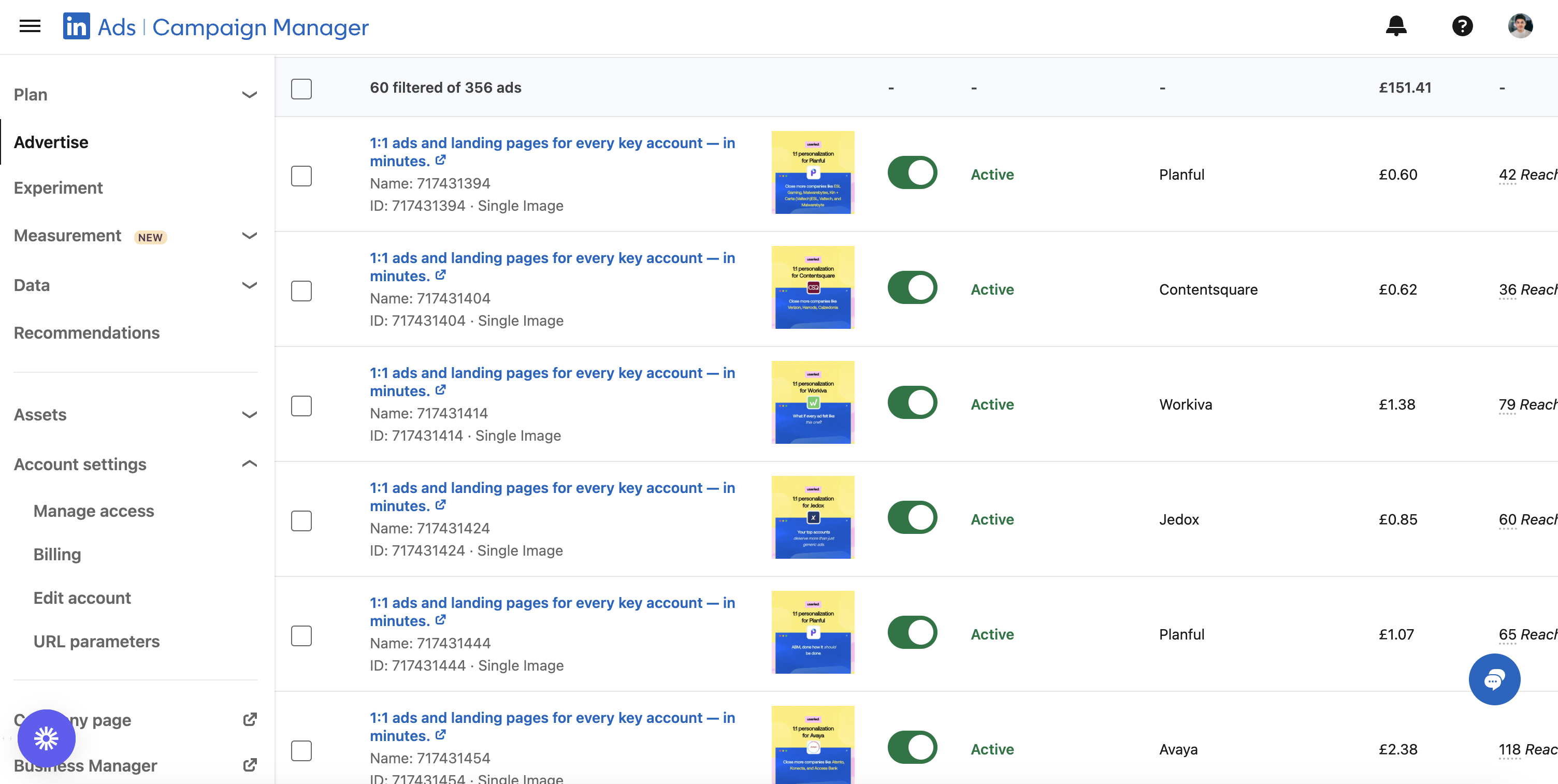Expand the Plan section chevron
The width and height of the screenshot is (1558, 784).
(249, 95)
